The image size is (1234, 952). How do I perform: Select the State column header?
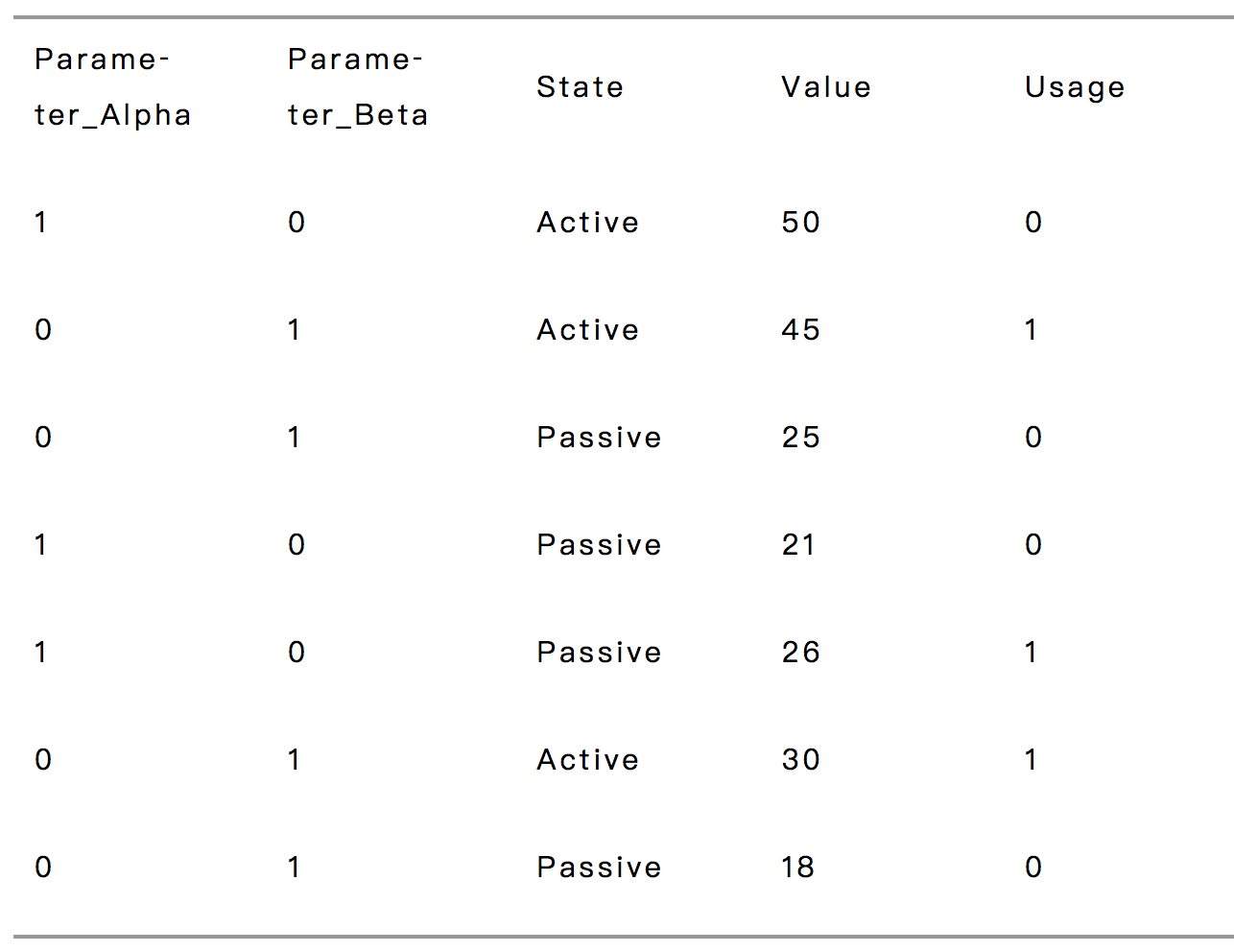(580, 87)
